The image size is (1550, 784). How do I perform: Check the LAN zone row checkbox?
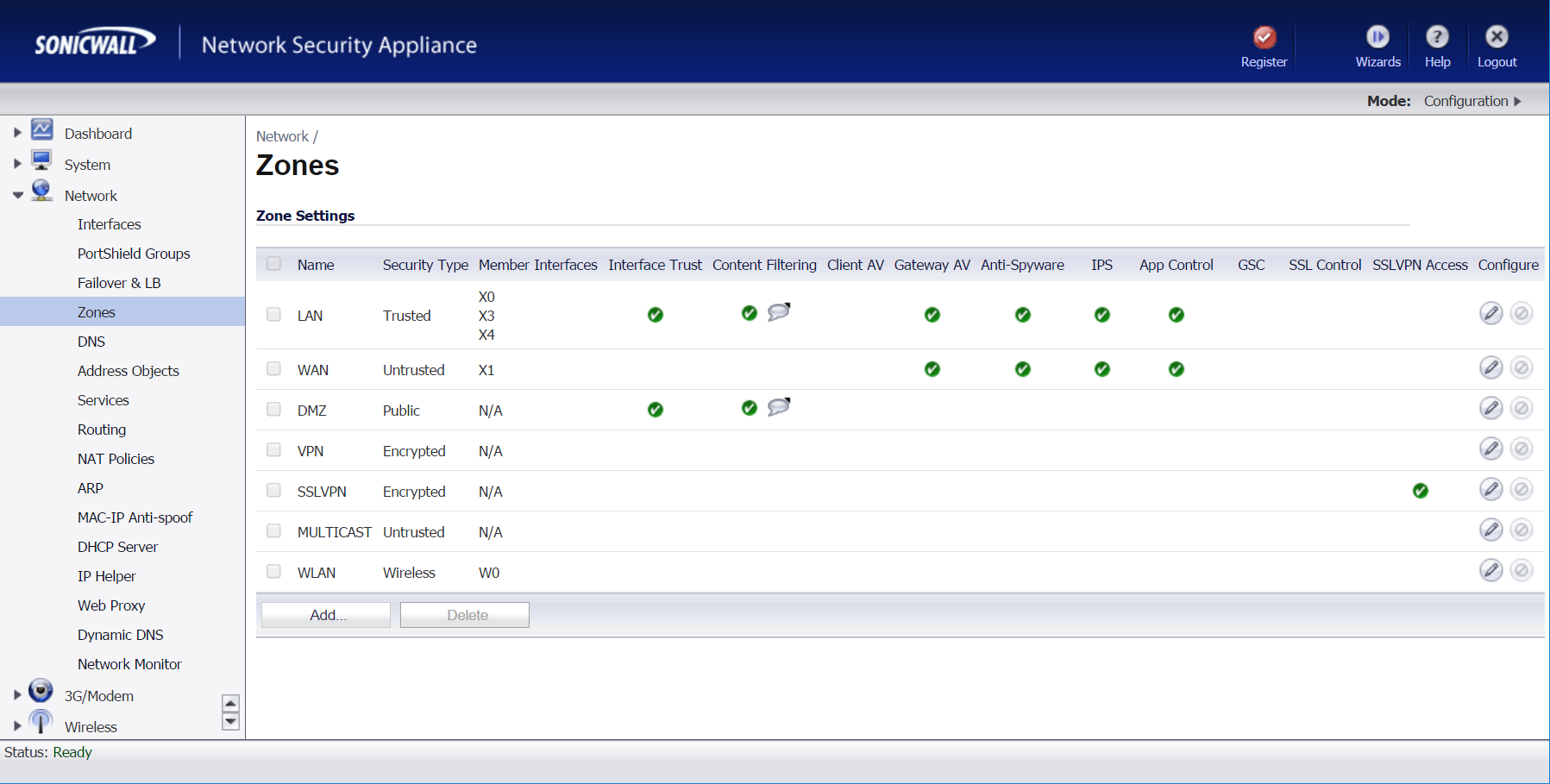pyautogui.click(x=273, y=316)
